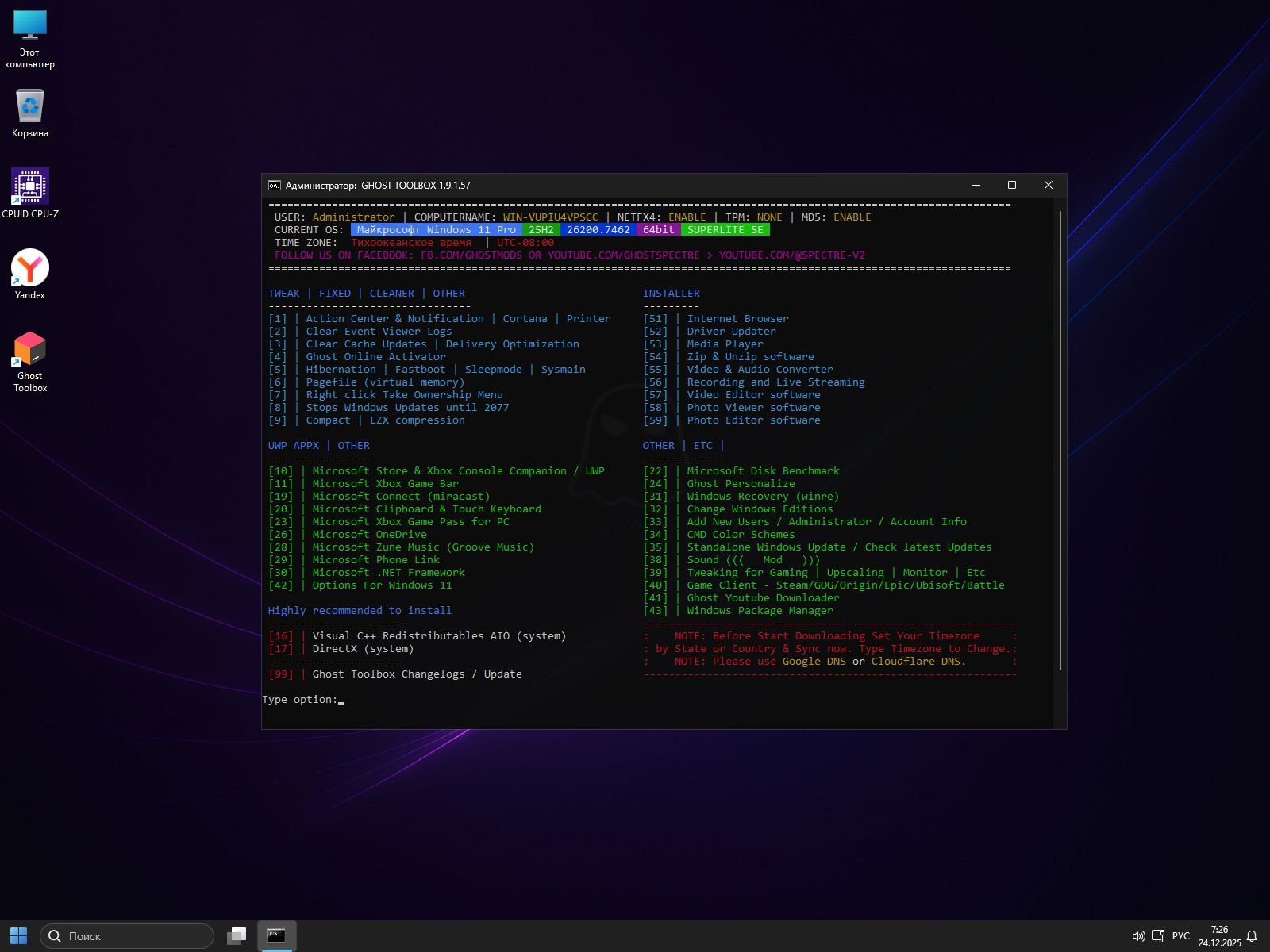Screen dimensions: 1270x952
Task: Open the notification bell in taskbar
Action: [x=1252, y=936]
